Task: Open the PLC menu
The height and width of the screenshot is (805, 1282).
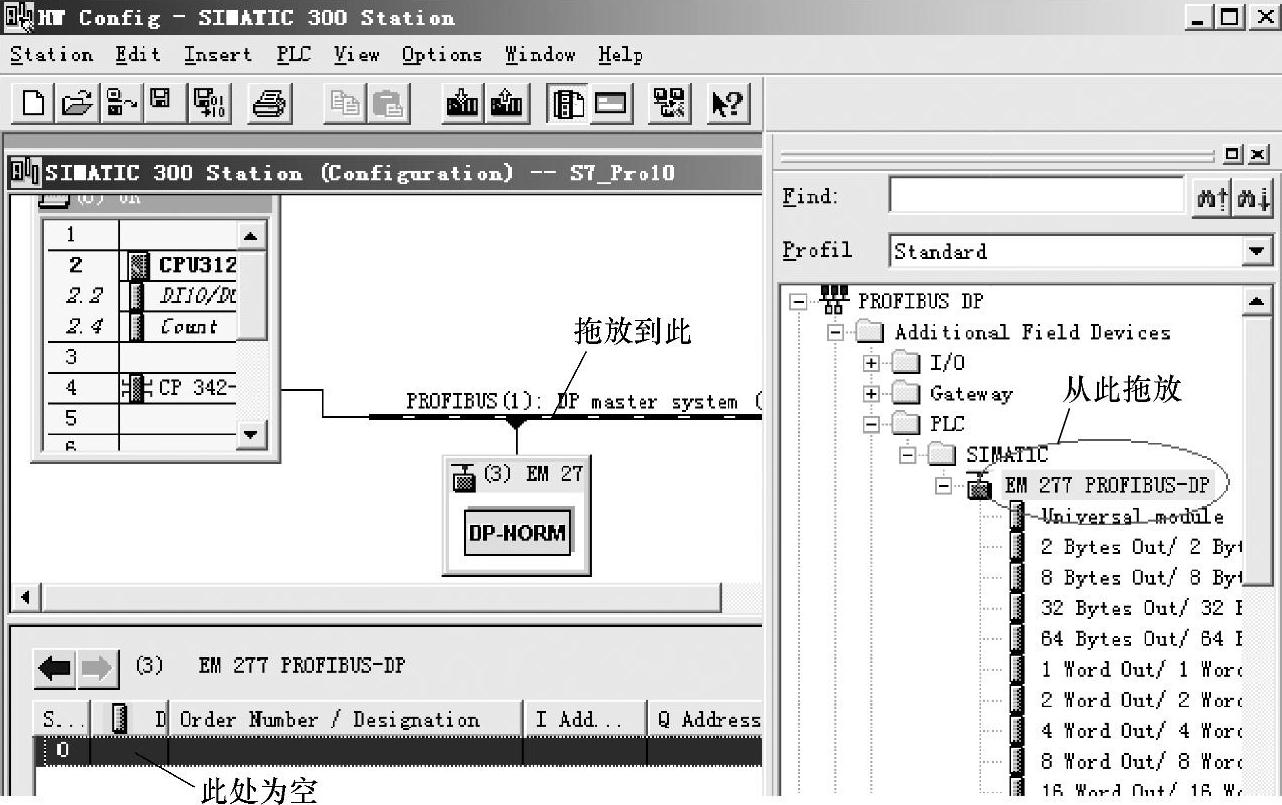Action: pos(294,55)
